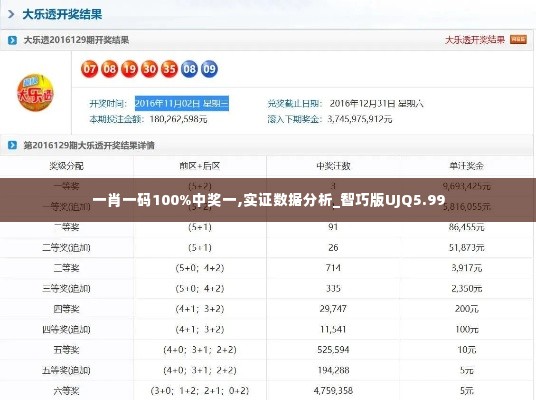The width and height of the screenshot is (536, 400).
Task: Click the 奖级分配 column header
Action: [67, 166]
